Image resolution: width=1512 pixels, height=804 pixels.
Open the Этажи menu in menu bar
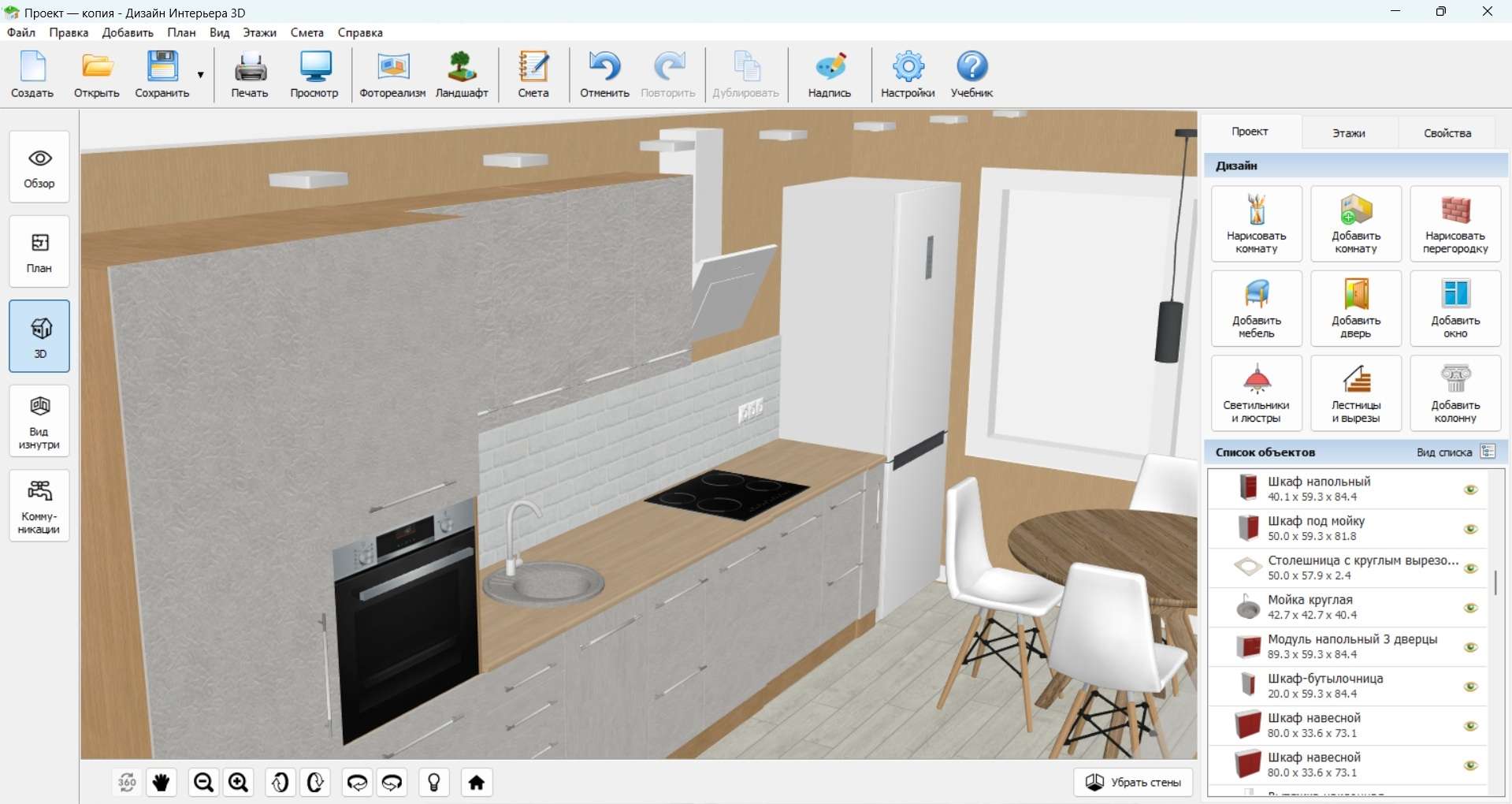coord(259,32)
